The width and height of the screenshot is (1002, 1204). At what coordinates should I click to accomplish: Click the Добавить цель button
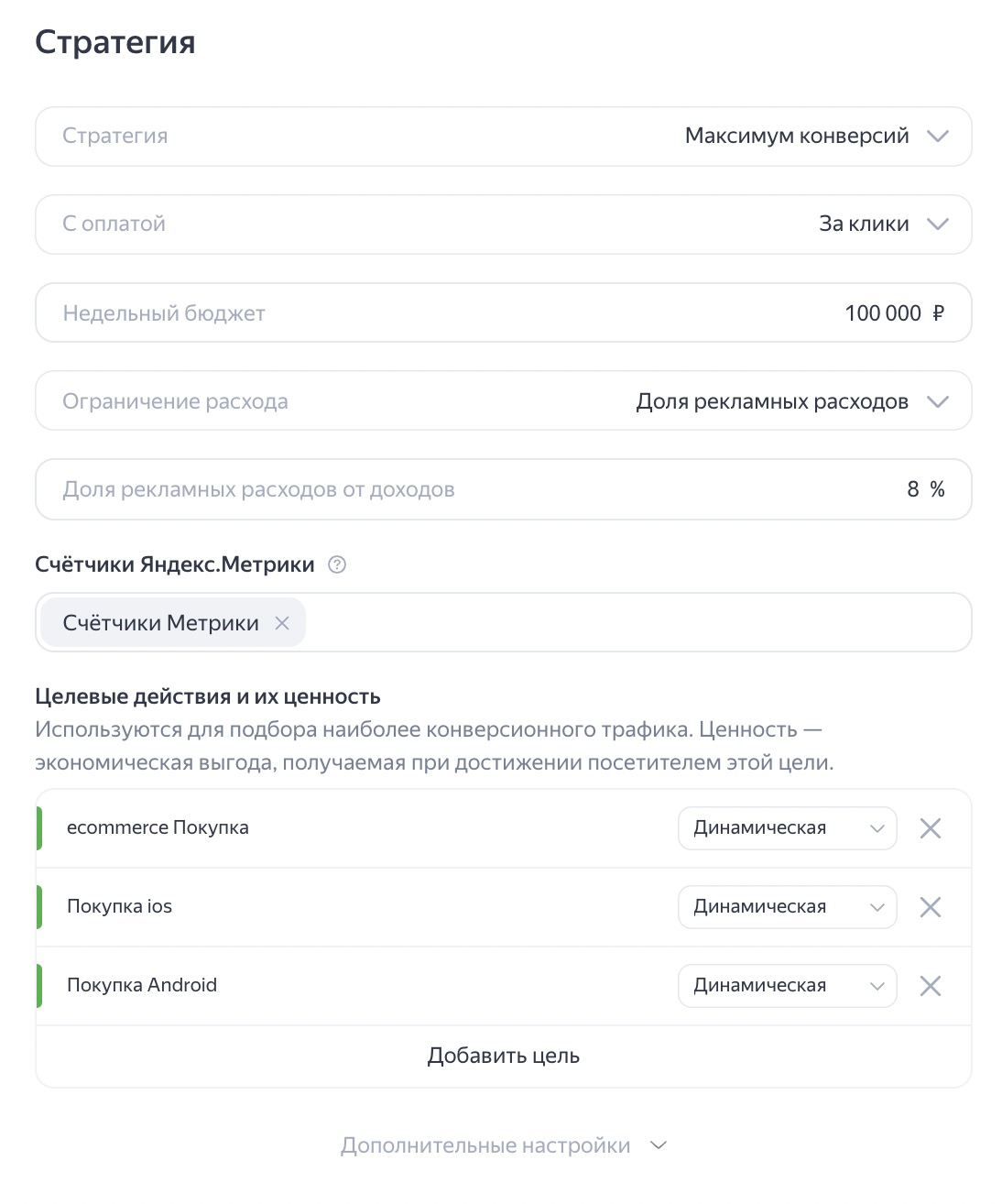[x=503, y=1056]
